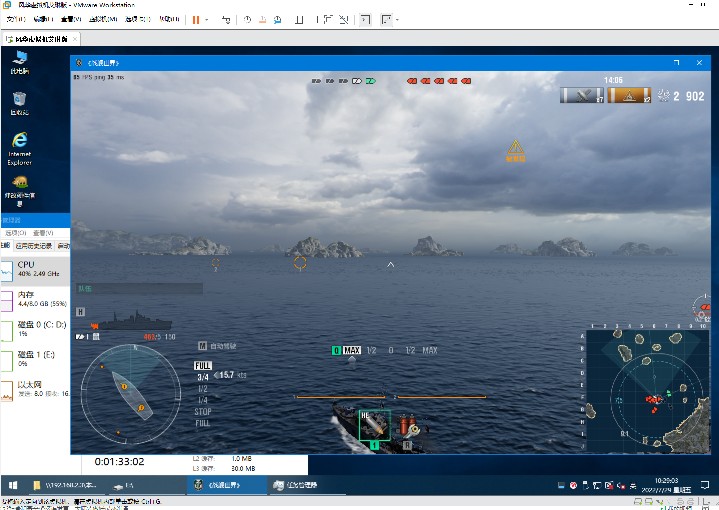Image resolution: width=719 pixels, height=510 pixels.
Task: Switch to the Task Manager taskbar button
Action: (306, 485)
